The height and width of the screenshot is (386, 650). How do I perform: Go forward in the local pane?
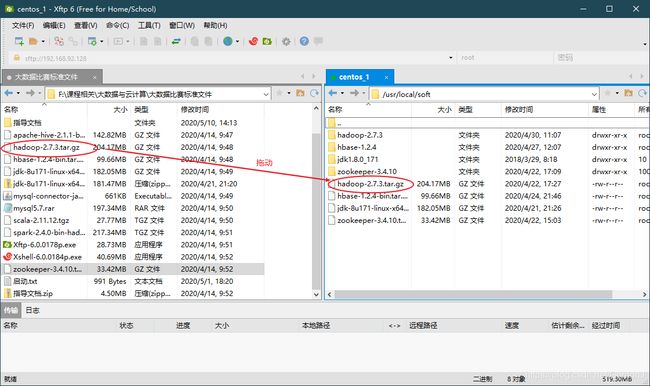[30, 93]
